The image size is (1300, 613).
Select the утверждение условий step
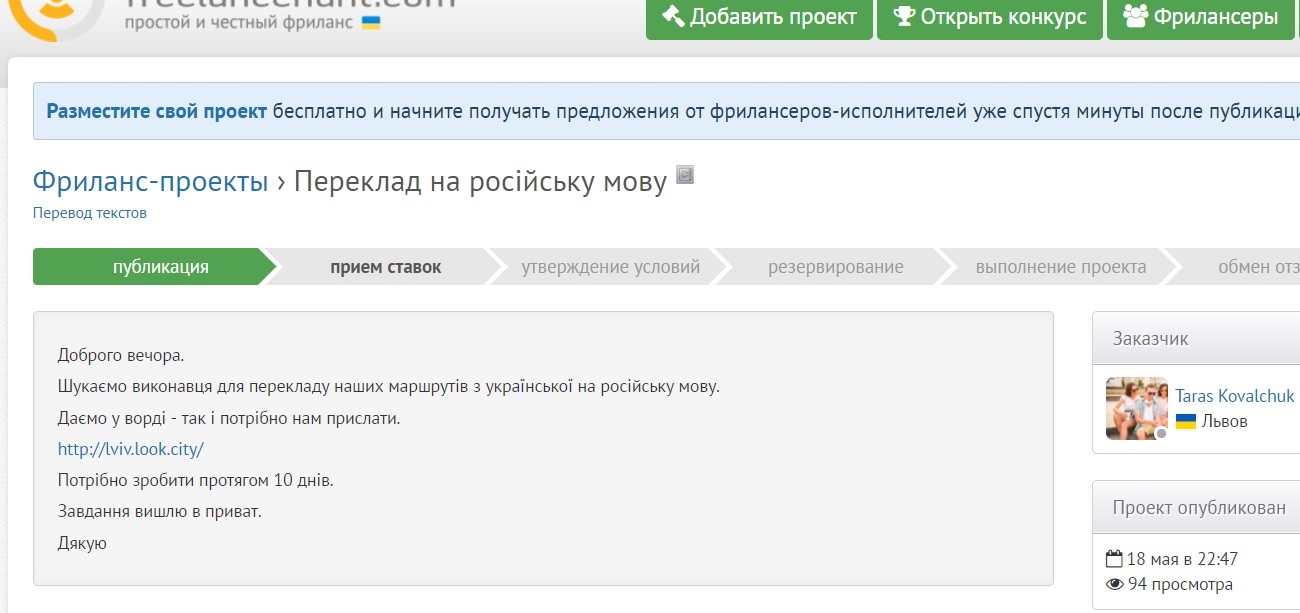[x=610, y=267]
